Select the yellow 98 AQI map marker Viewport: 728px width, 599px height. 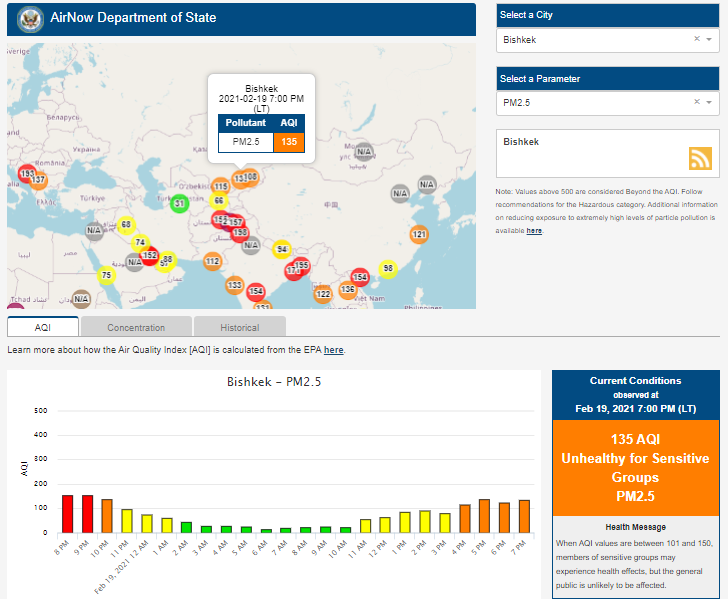point(388,269)
